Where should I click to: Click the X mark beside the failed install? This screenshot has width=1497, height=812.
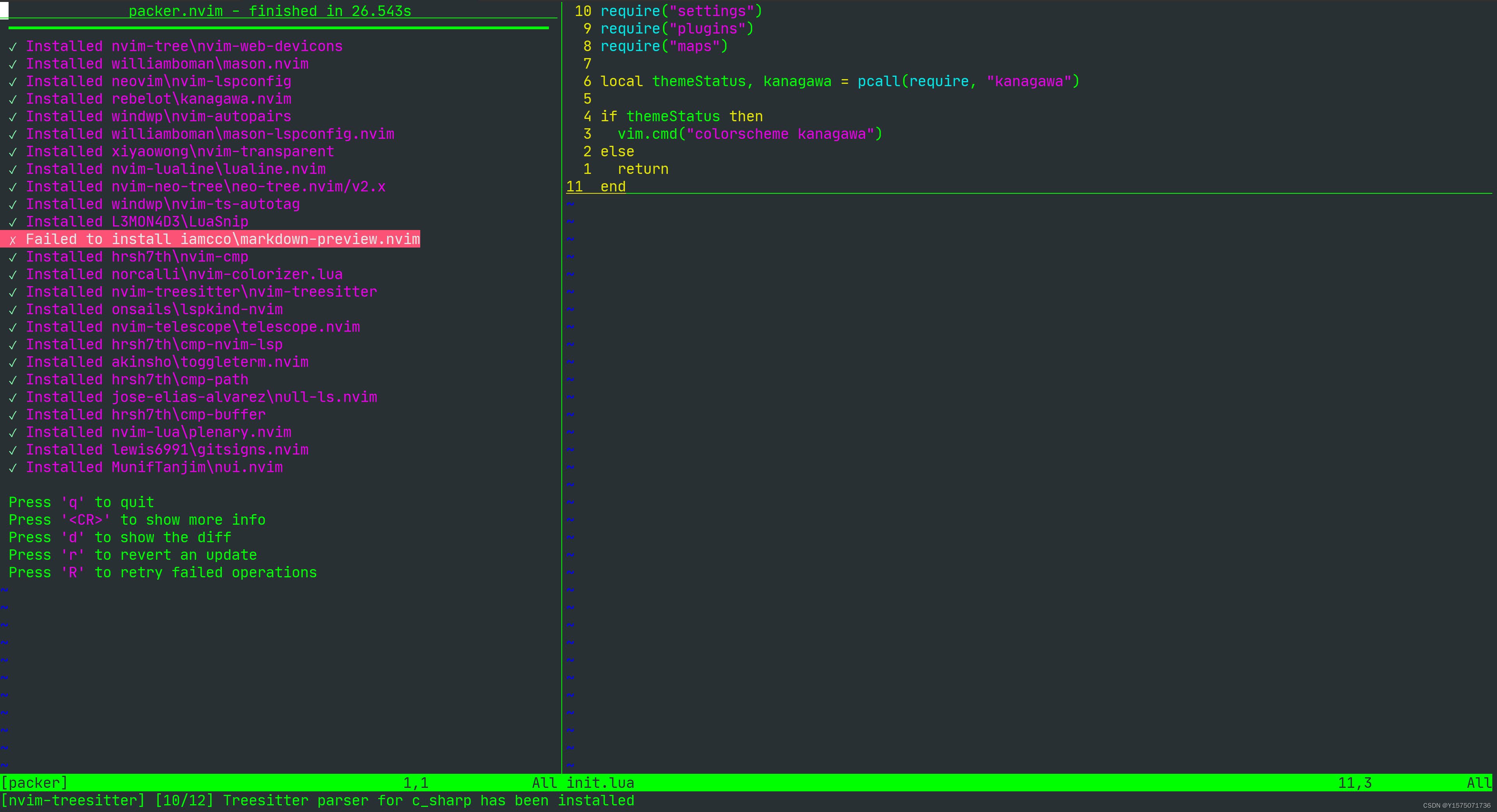coord(13,240)
